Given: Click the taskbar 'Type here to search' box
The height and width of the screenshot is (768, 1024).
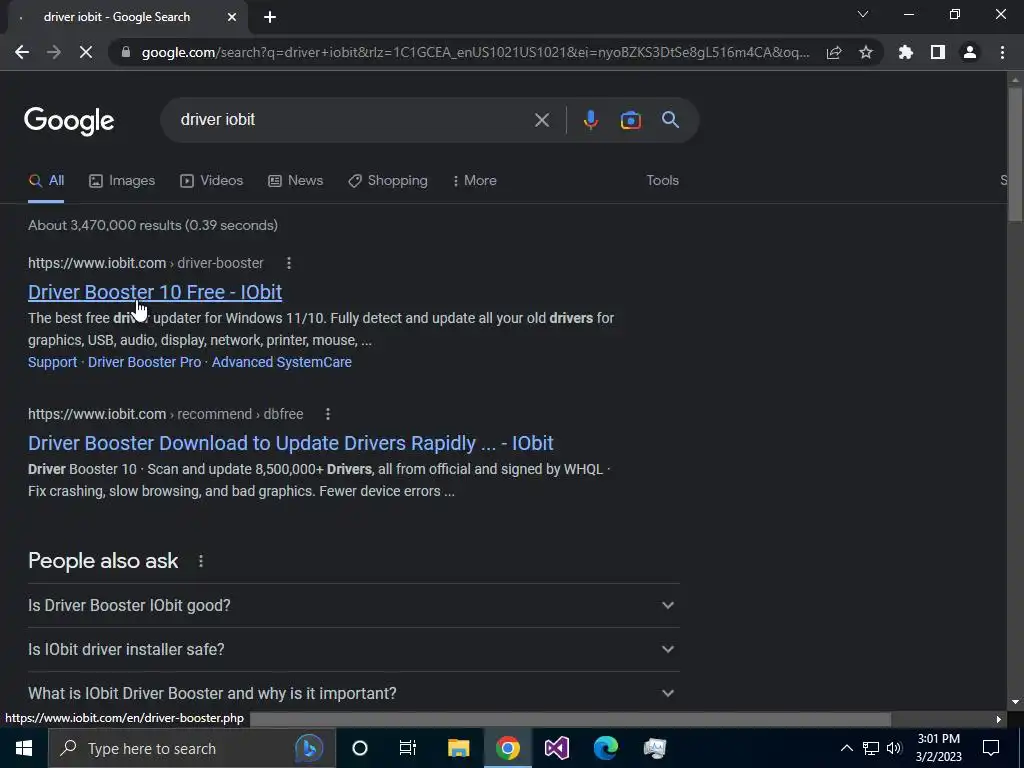Looking at the screenshot, I should [x=191, y=748].
